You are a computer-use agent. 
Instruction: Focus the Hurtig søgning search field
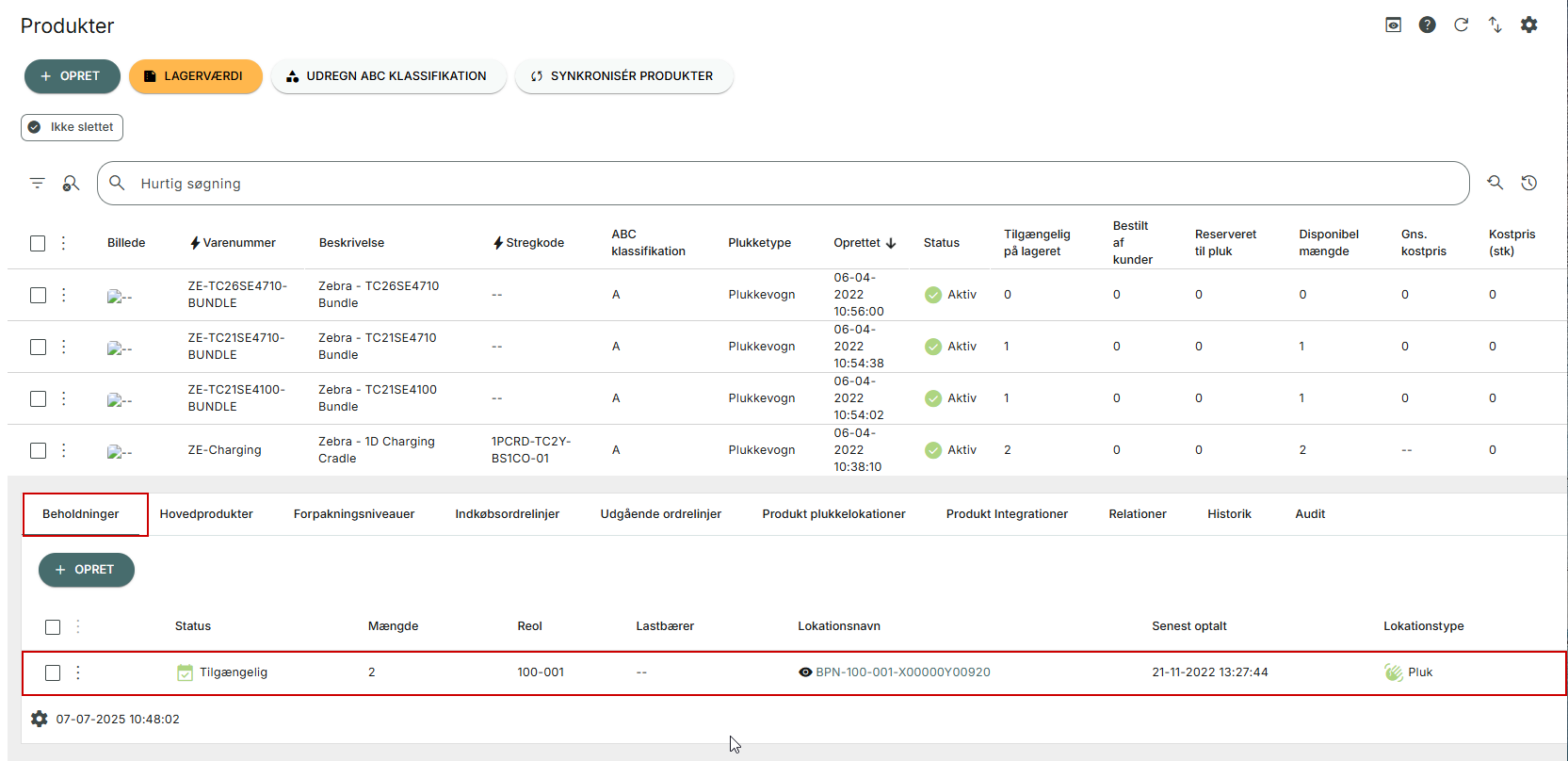(x=783, y=184)
